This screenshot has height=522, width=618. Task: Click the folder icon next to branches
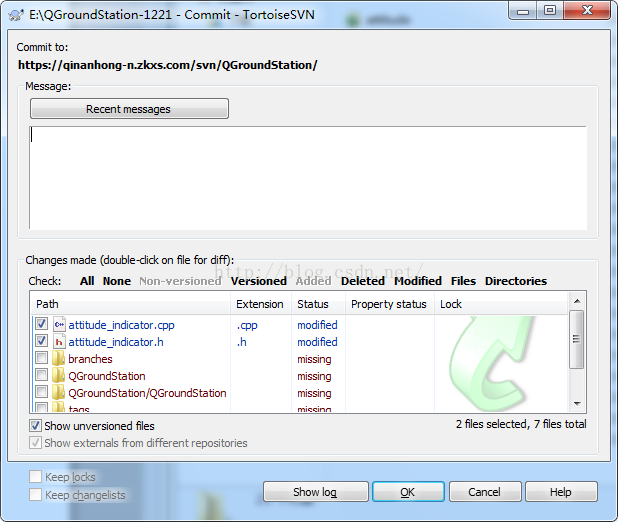59,359
